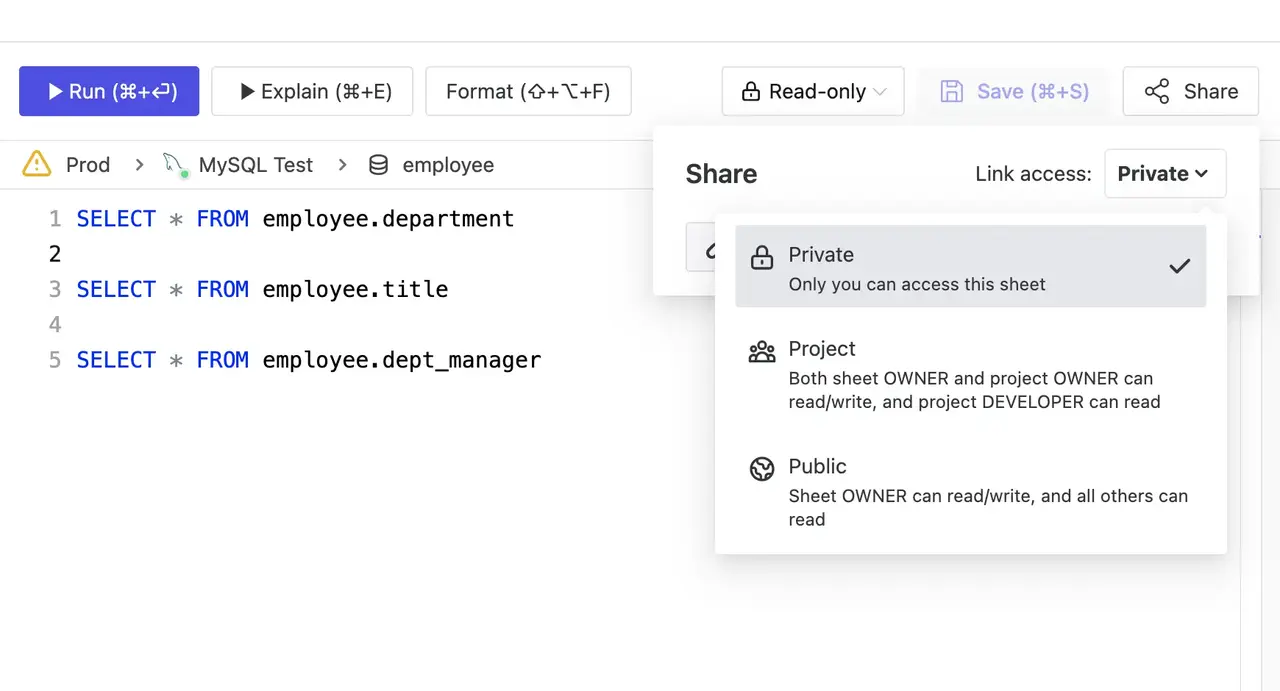Click the yellow warning triangle icon beside Prod
This screenshot has height=691, width=1280.
(x=37, y=164)
